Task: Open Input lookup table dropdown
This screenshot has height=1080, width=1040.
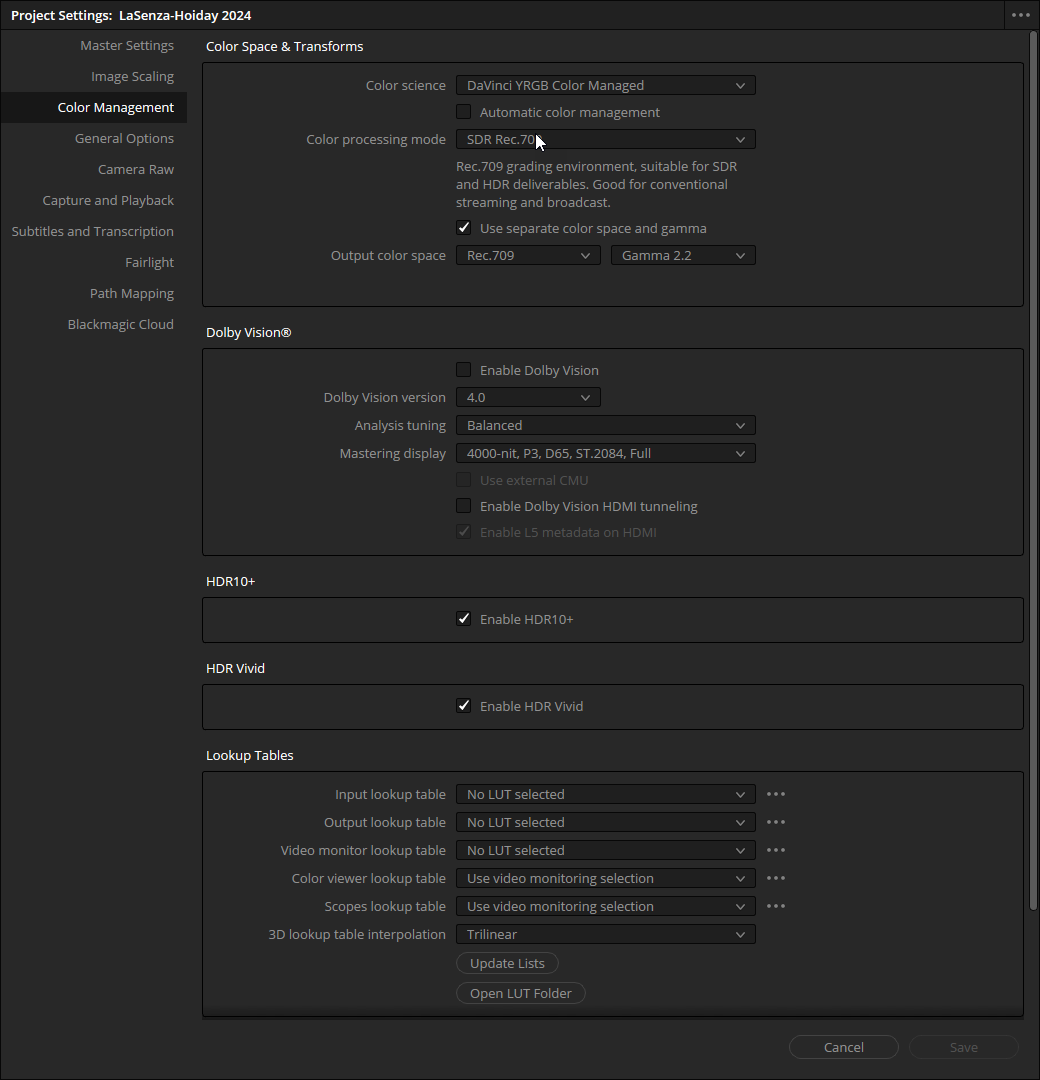Action: (x=605, y=794)
